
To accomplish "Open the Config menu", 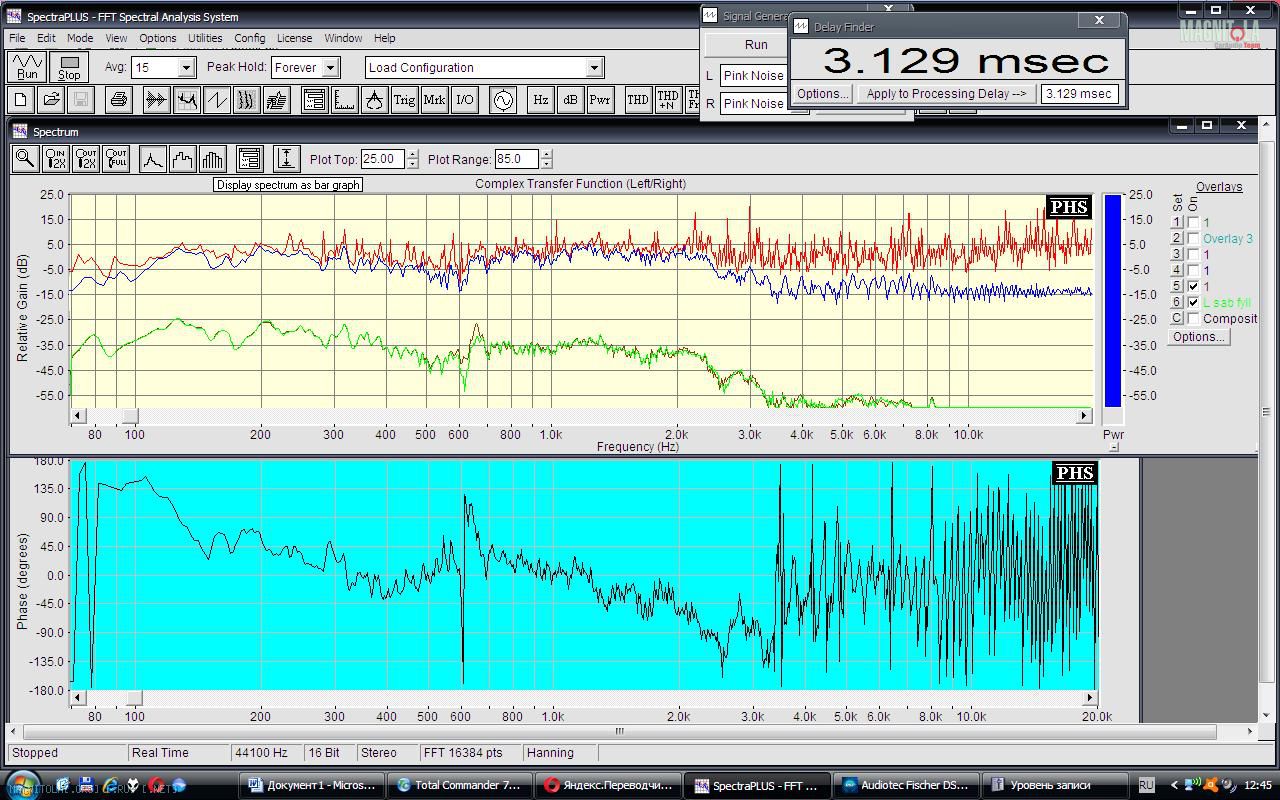I will pyautogui.click(x=250, y=38).
